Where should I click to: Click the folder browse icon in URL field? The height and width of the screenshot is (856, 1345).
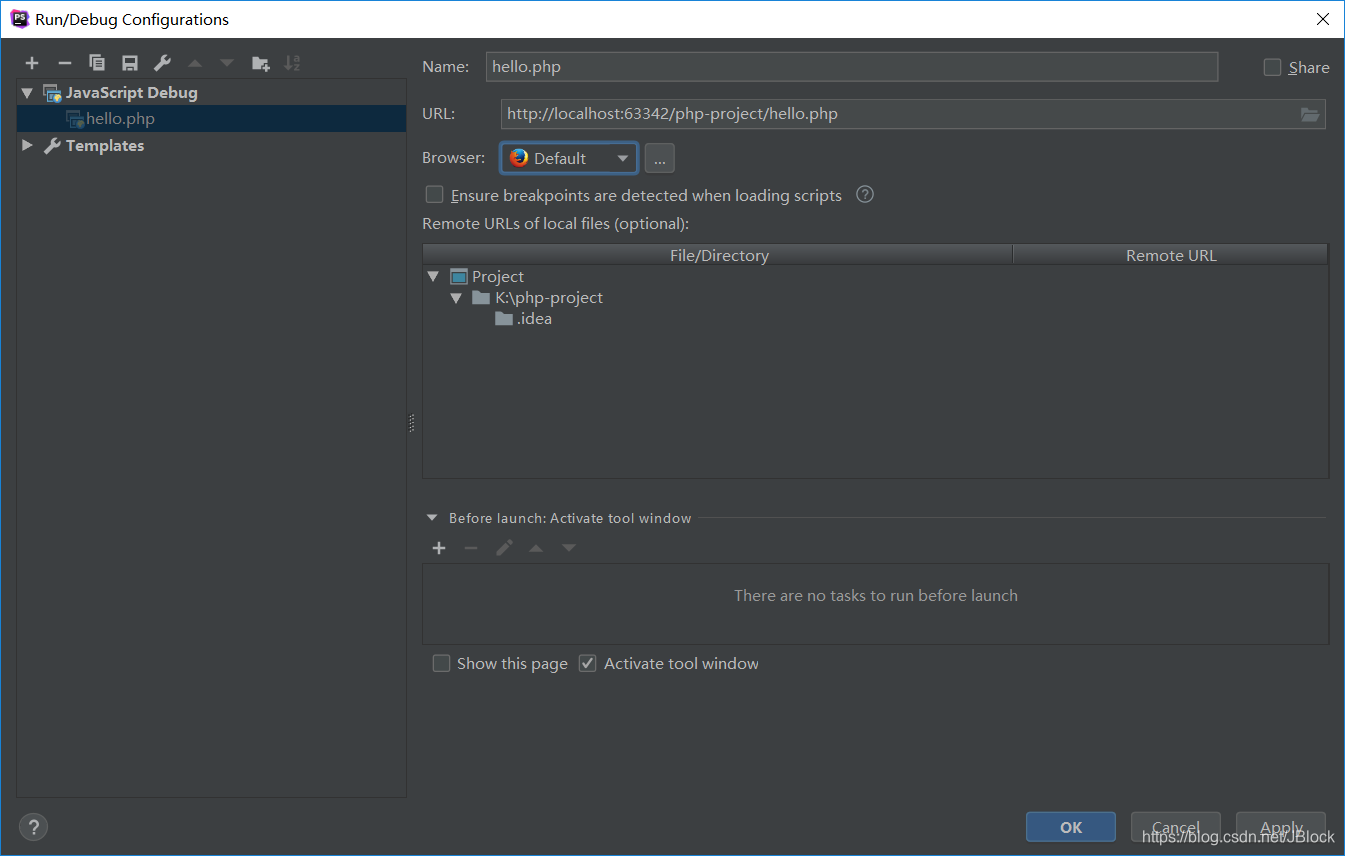[x=1310, y=114]
